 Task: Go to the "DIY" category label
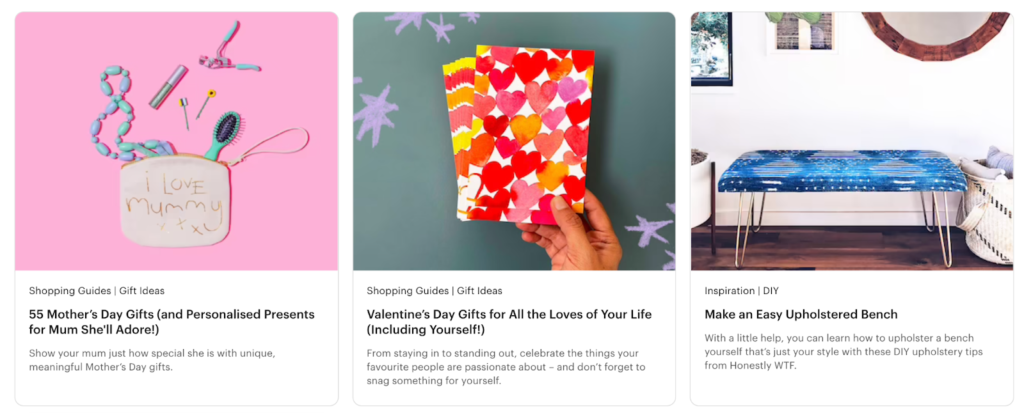pyautogui.click(x=771, y=291)
